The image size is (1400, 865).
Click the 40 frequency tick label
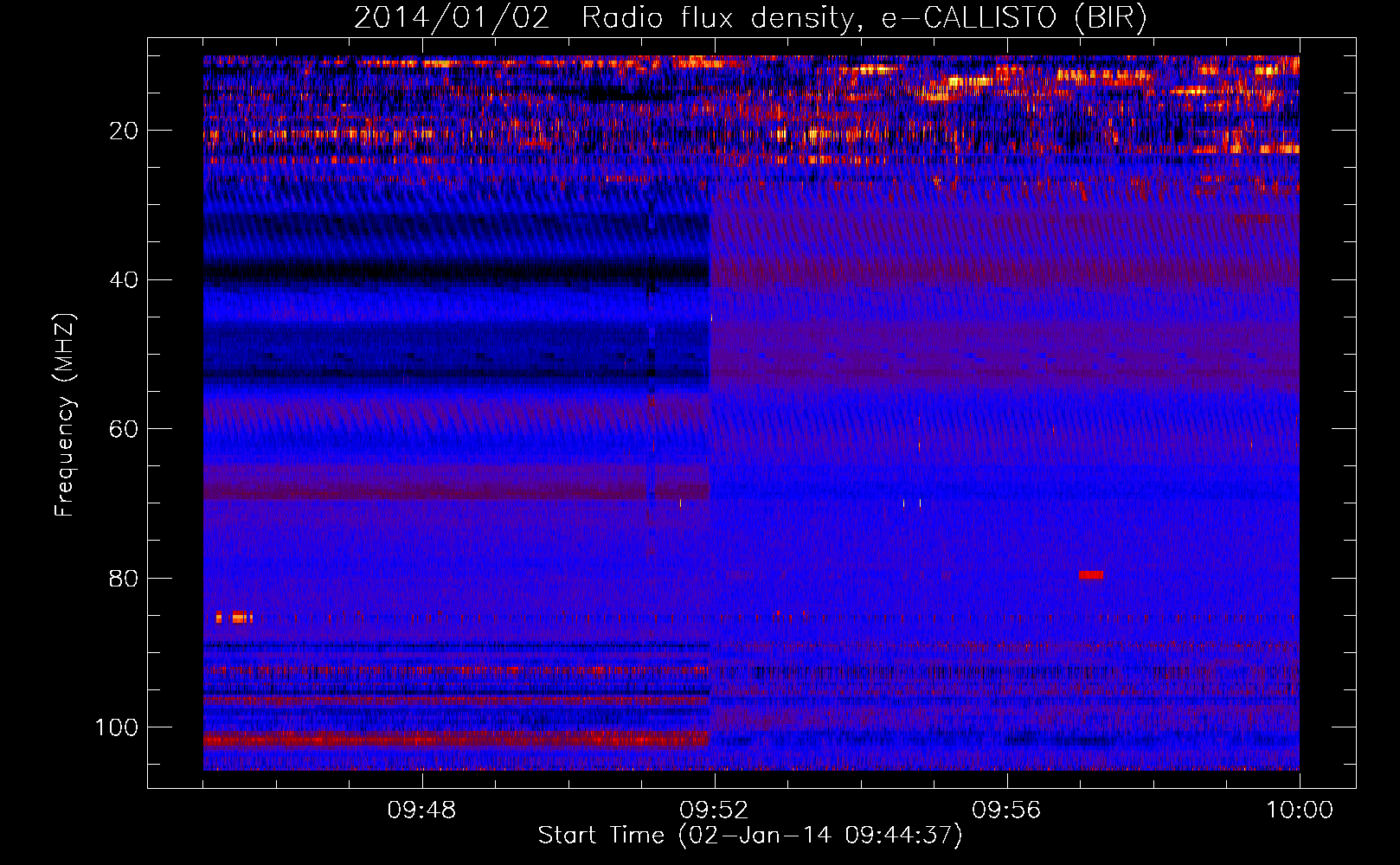[x=124, y=280]
